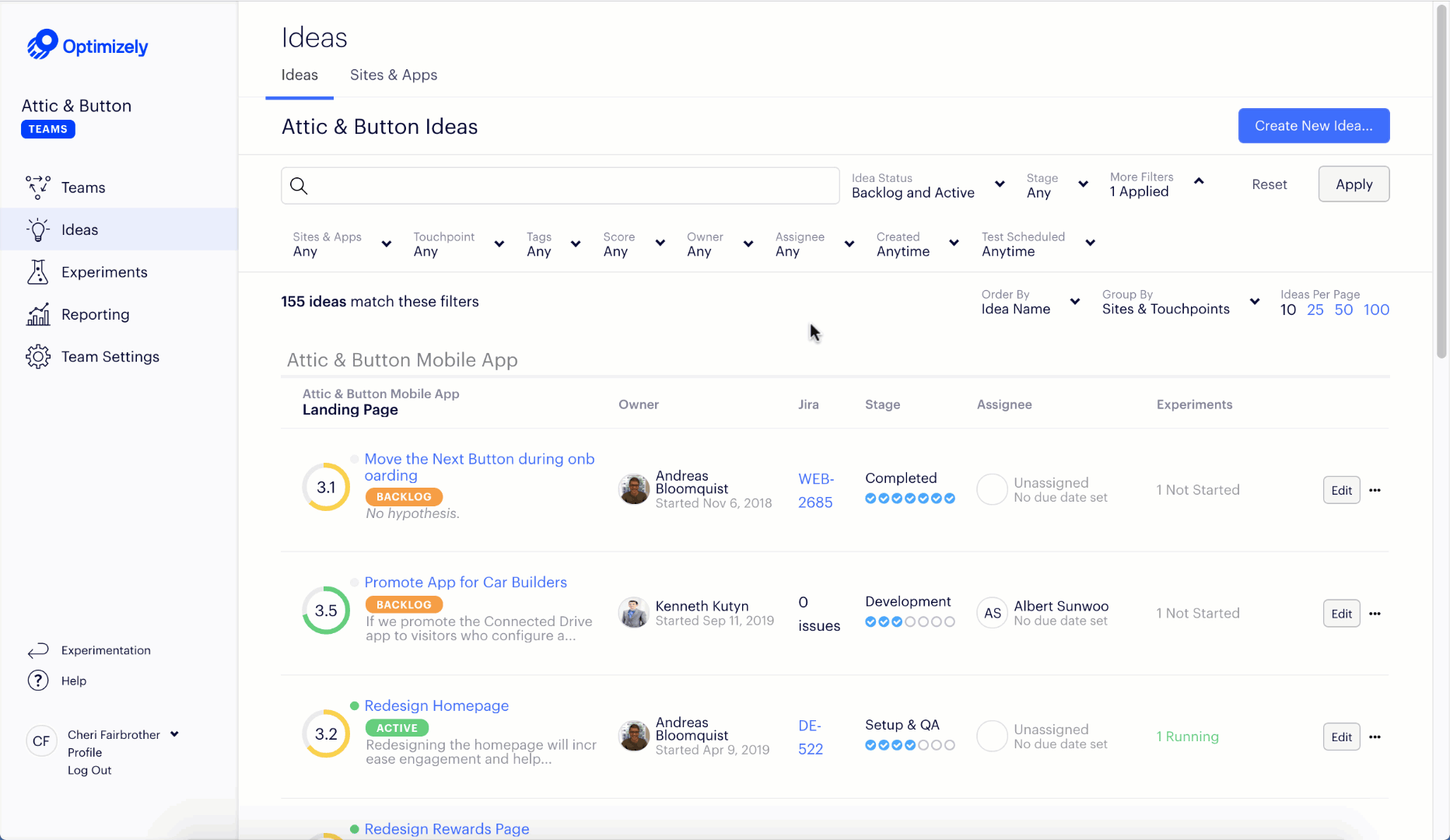This screenshot has height=840, width=1450.
Task: Show 25 ideas per page
Action: (x=1315, y=310)
